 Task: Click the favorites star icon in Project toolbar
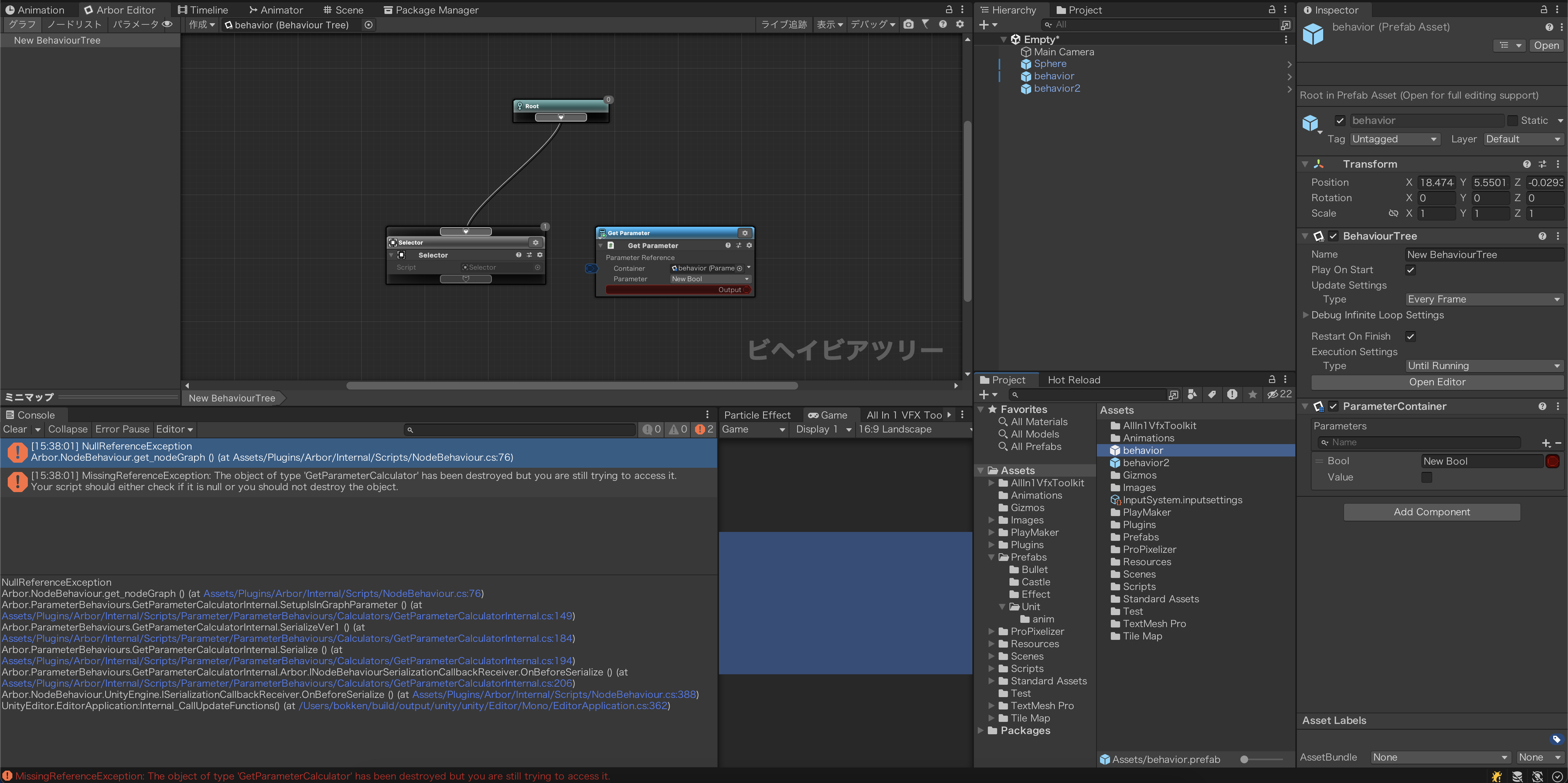click(x=1252, y=395)
